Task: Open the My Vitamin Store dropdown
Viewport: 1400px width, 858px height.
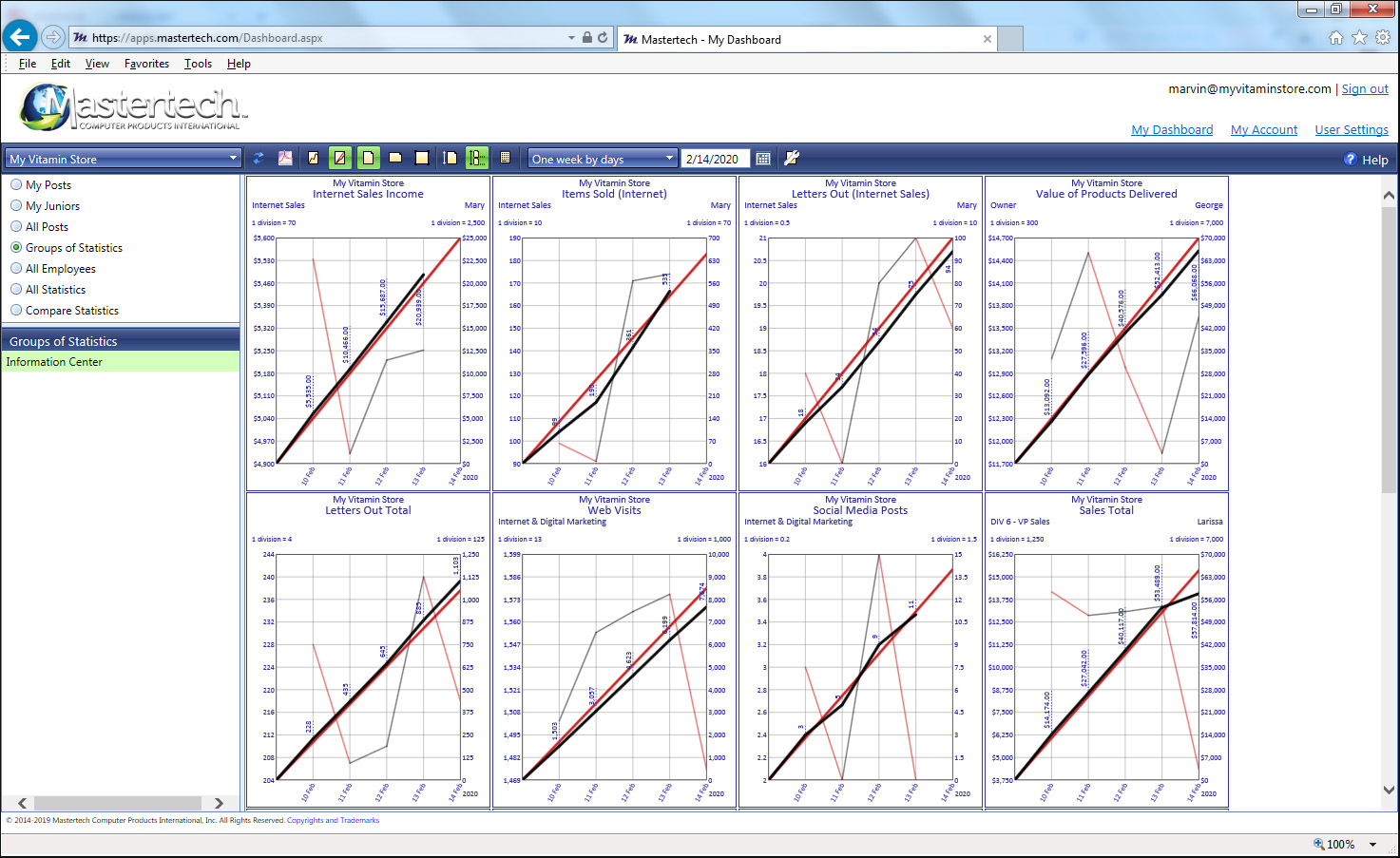Action: tap(124, 159)
